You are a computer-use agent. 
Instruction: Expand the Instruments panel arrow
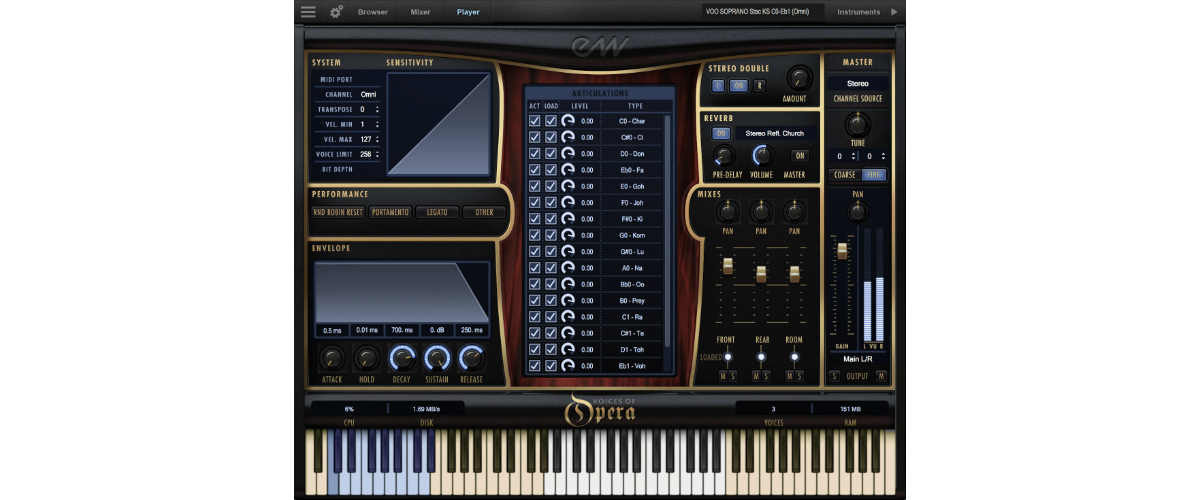pyautogui.click(x=894, y=12)
